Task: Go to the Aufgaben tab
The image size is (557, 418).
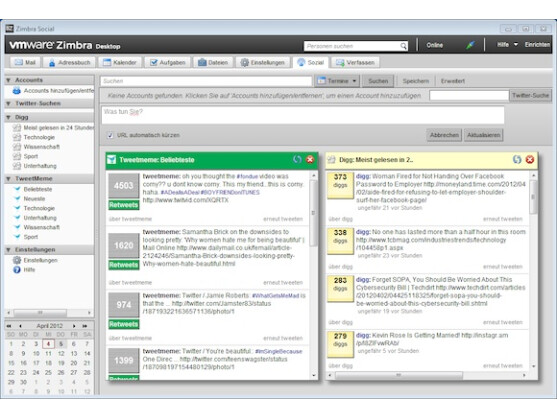Action: [168, 63]
